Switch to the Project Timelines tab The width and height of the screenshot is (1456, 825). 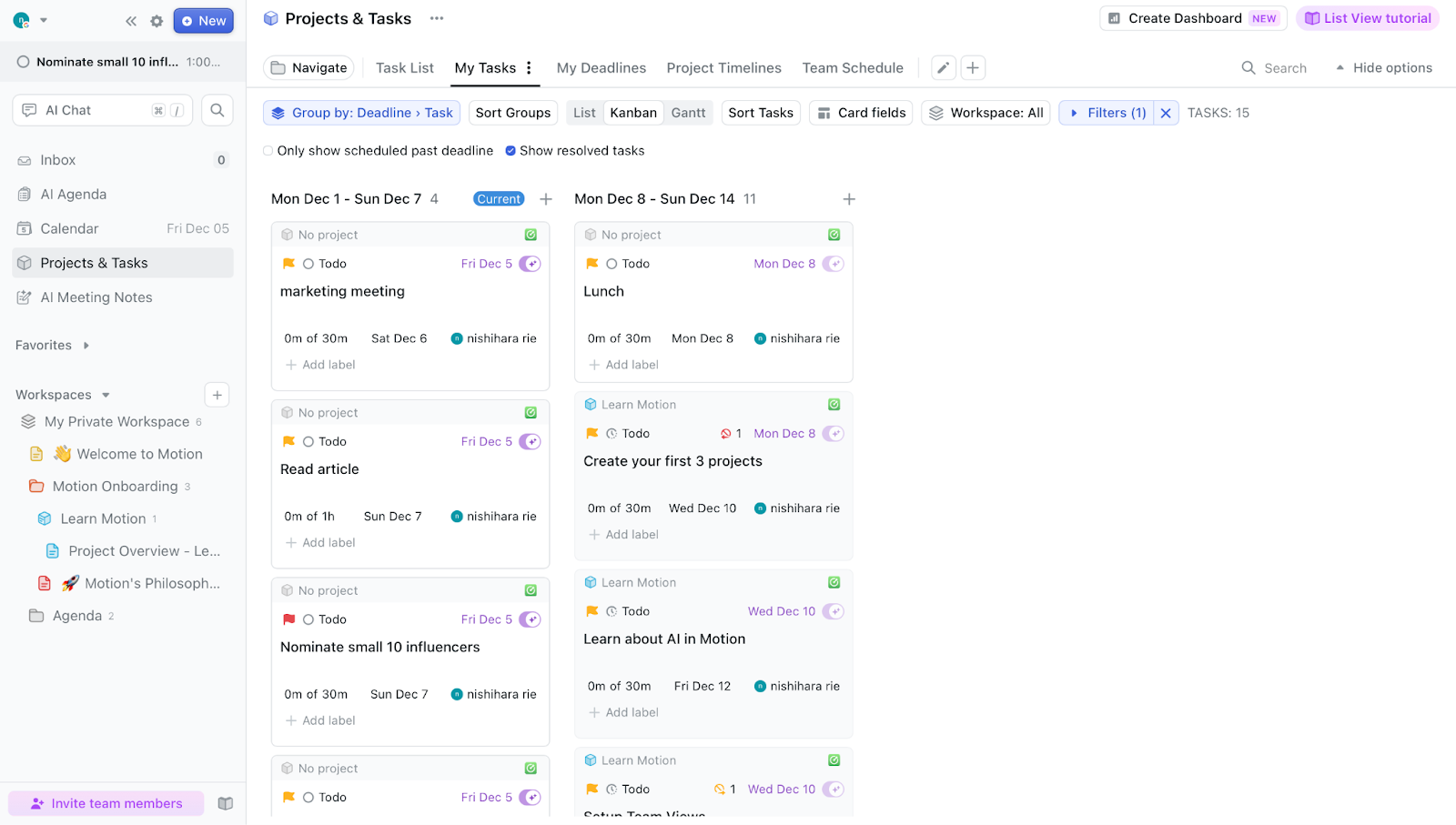pyautogui.click(x=723, y=68)
